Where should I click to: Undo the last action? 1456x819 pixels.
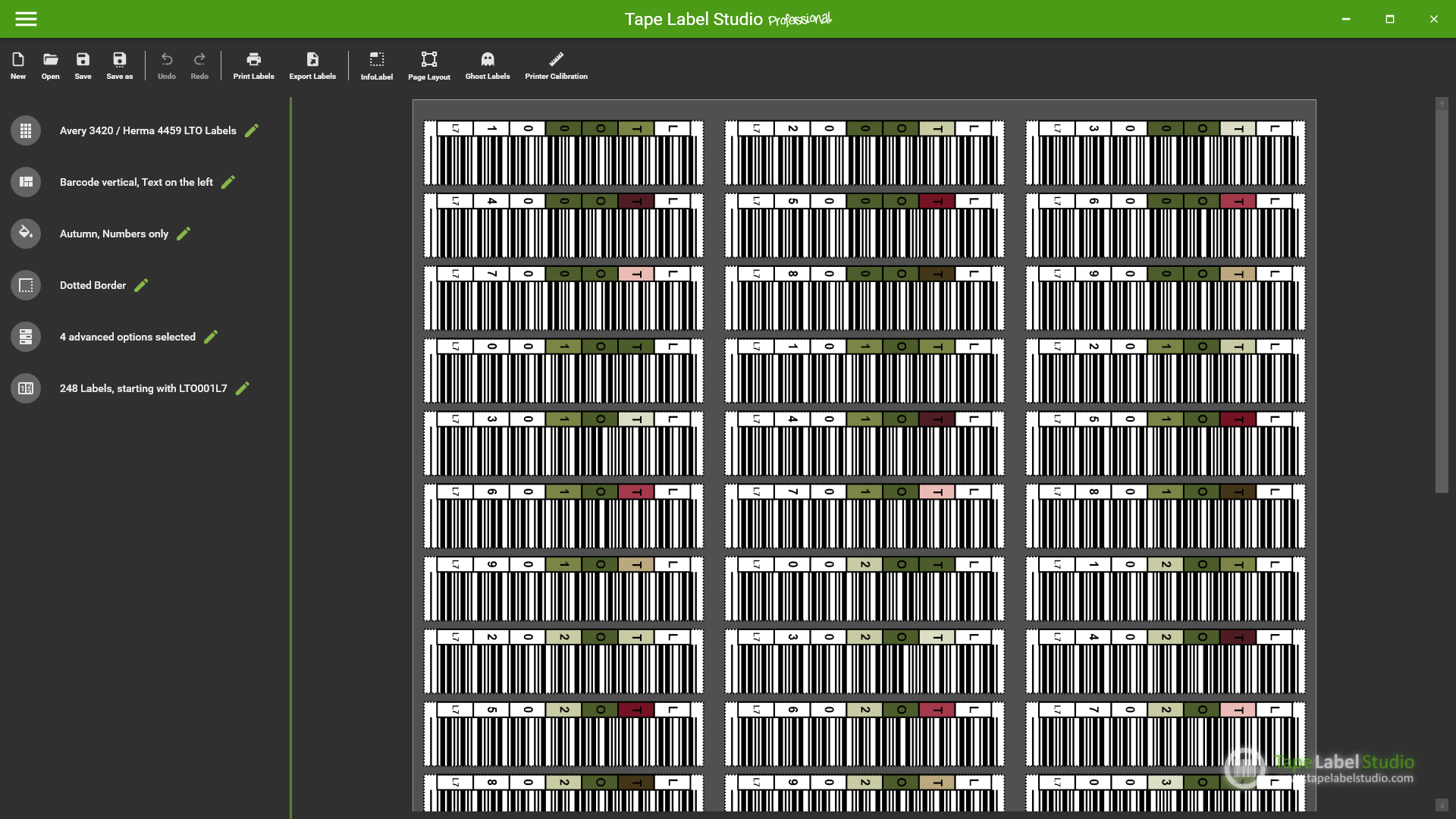click(167, 65)
